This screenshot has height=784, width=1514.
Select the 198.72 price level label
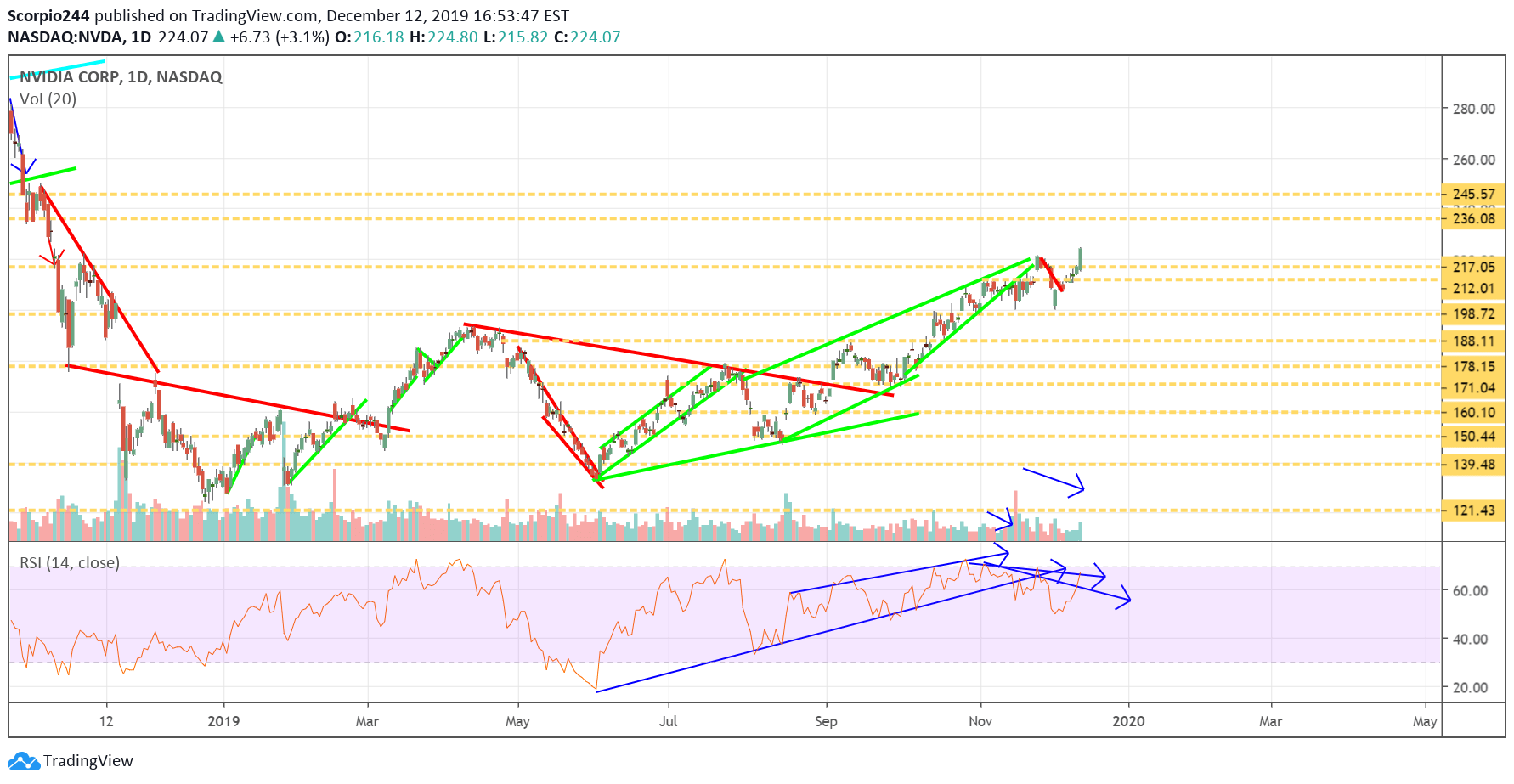click(x=1473, y=313)
